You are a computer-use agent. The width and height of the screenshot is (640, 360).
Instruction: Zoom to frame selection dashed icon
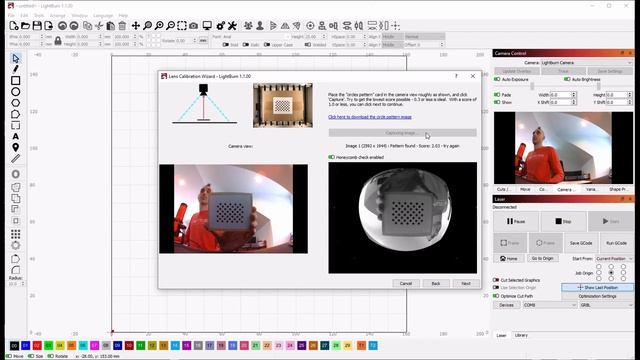182,26
